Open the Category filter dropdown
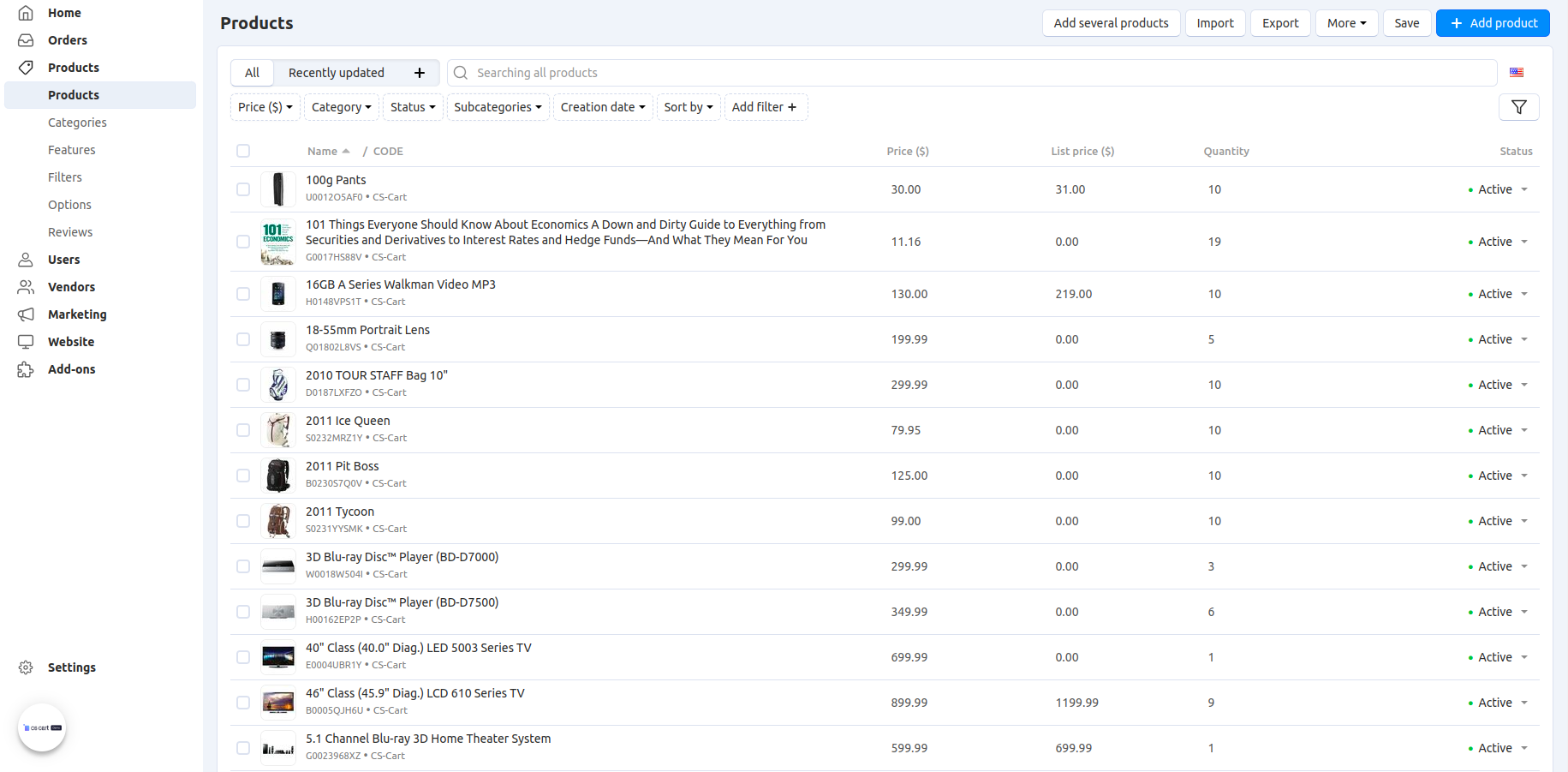The height and width of the screenshot is (772, 1568). click(341, 107)
